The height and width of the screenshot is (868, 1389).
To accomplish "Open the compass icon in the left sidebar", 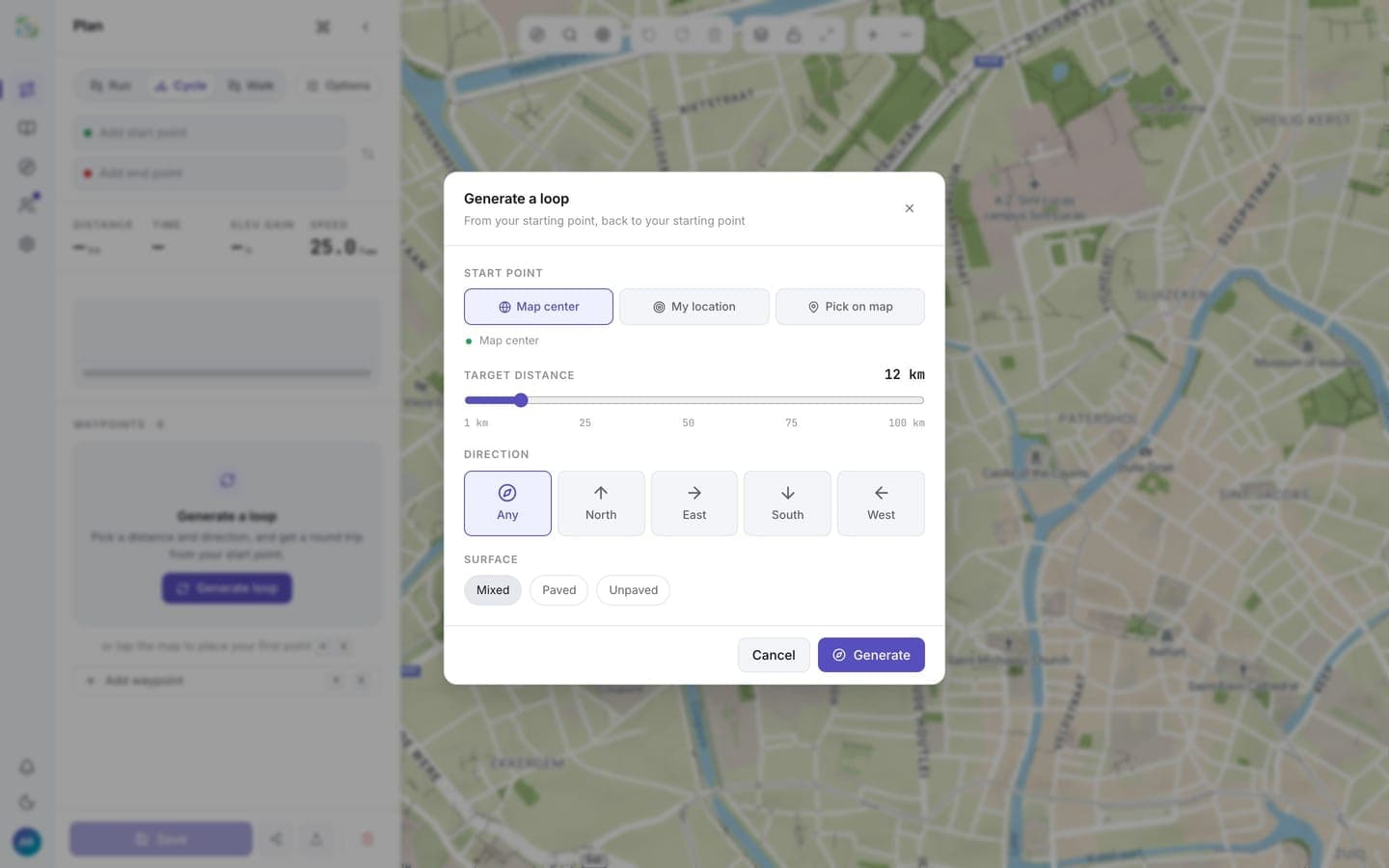I will click(27, 167).
